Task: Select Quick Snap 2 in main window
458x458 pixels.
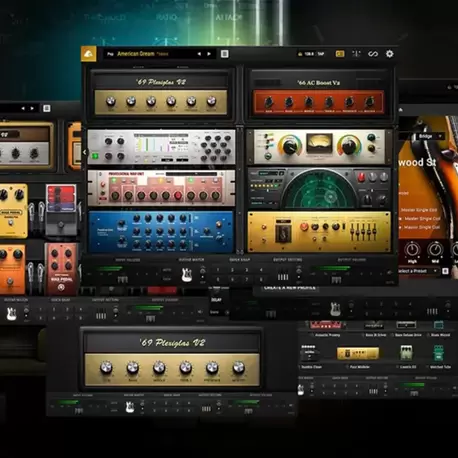Action: [x=232, y=270]
